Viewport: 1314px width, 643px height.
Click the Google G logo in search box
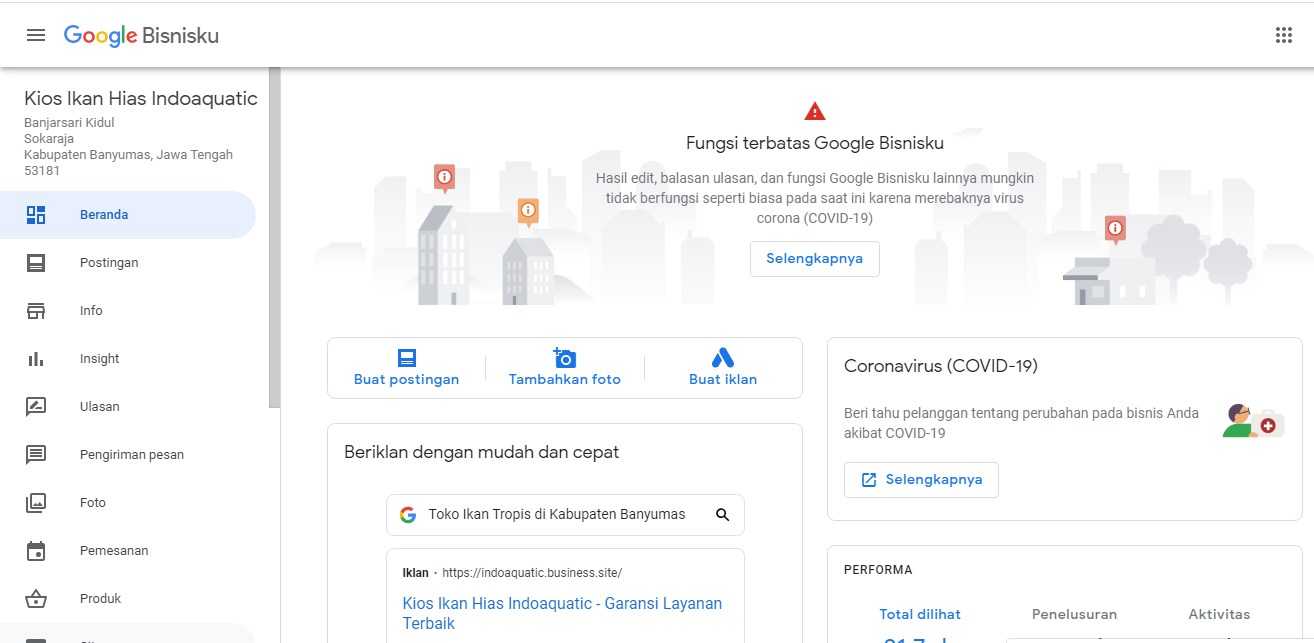tap(408, 515)
